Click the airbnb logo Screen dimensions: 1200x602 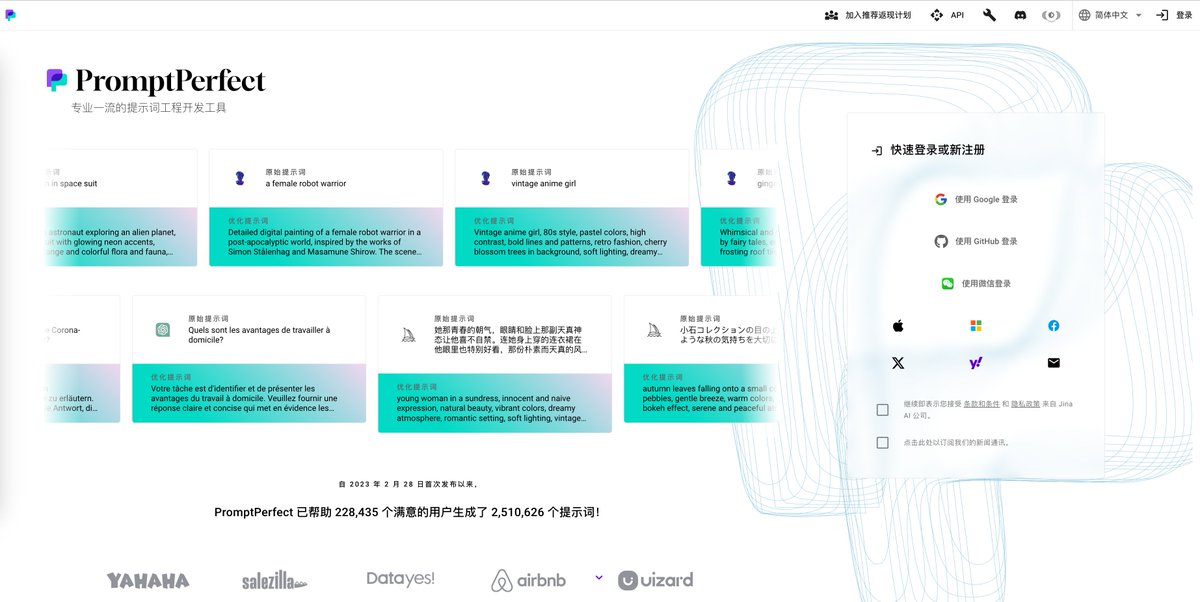pos(529,580)
